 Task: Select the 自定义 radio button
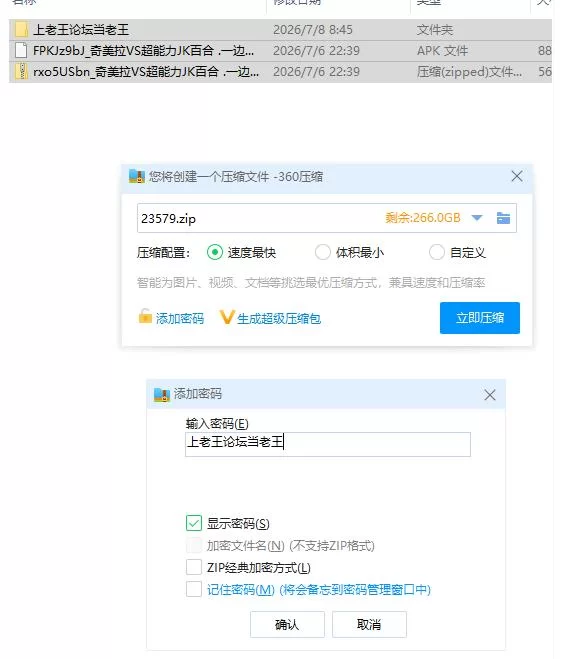[x=437, y=252]
